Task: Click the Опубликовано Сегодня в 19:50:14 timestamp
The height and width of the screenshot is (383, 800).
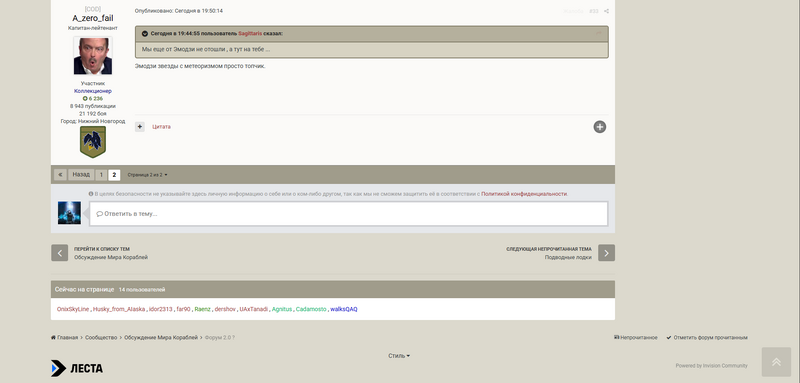Action: 179,11
